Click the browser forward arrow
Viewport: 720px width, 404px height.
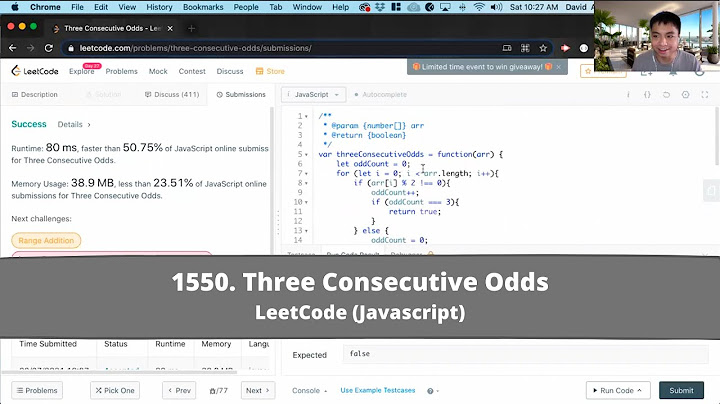tap(30, 48)
